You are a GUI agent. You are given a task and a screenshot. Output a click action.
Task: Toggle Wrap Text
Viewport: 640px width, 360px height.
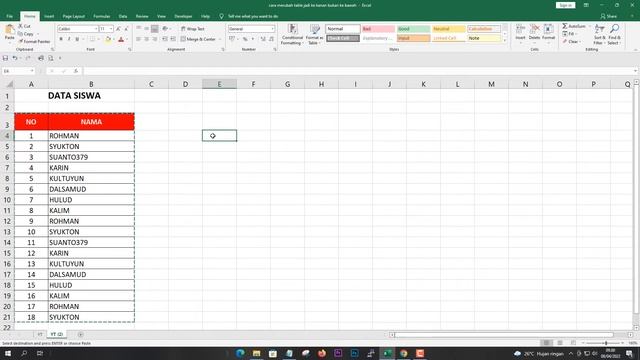pyautogui.click(x=193, y=29)
